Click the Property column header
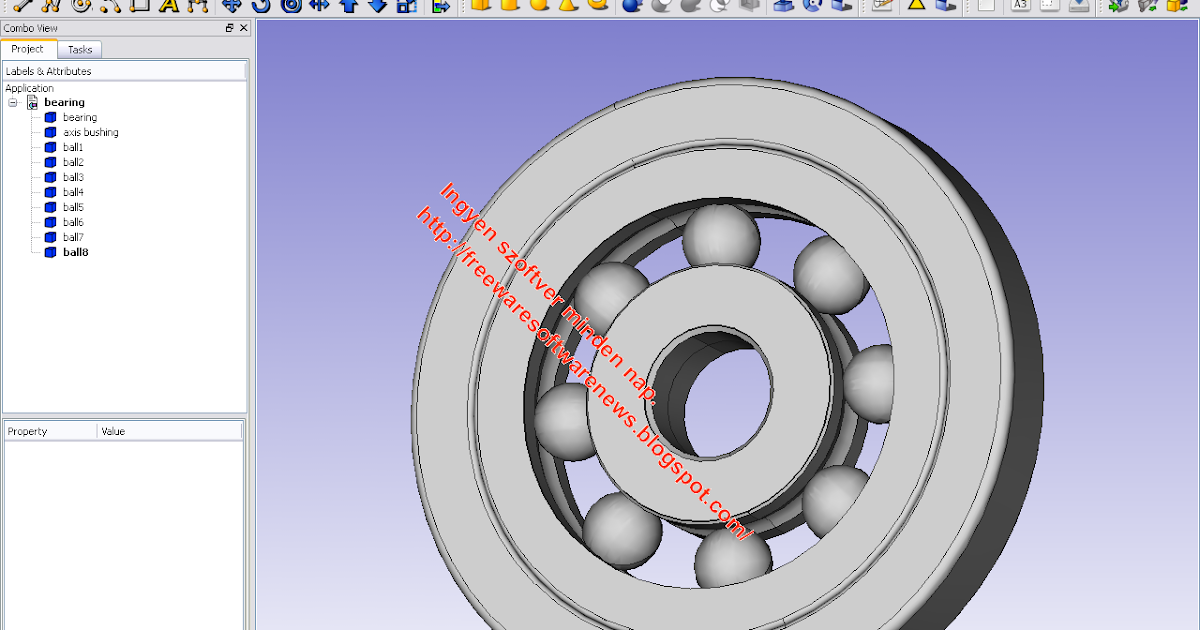 [x=50, y=431]
